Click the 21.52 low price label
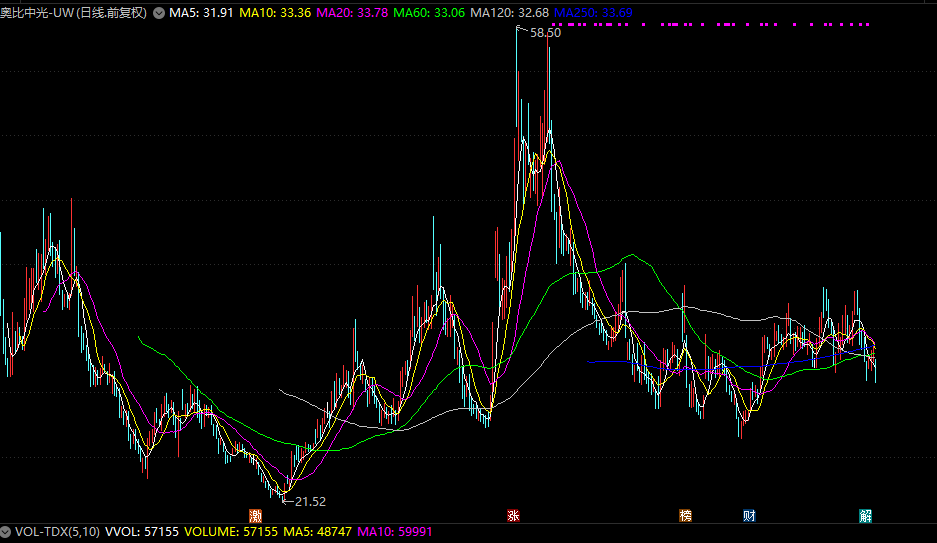The image size is (937, 543). (307, 501)
